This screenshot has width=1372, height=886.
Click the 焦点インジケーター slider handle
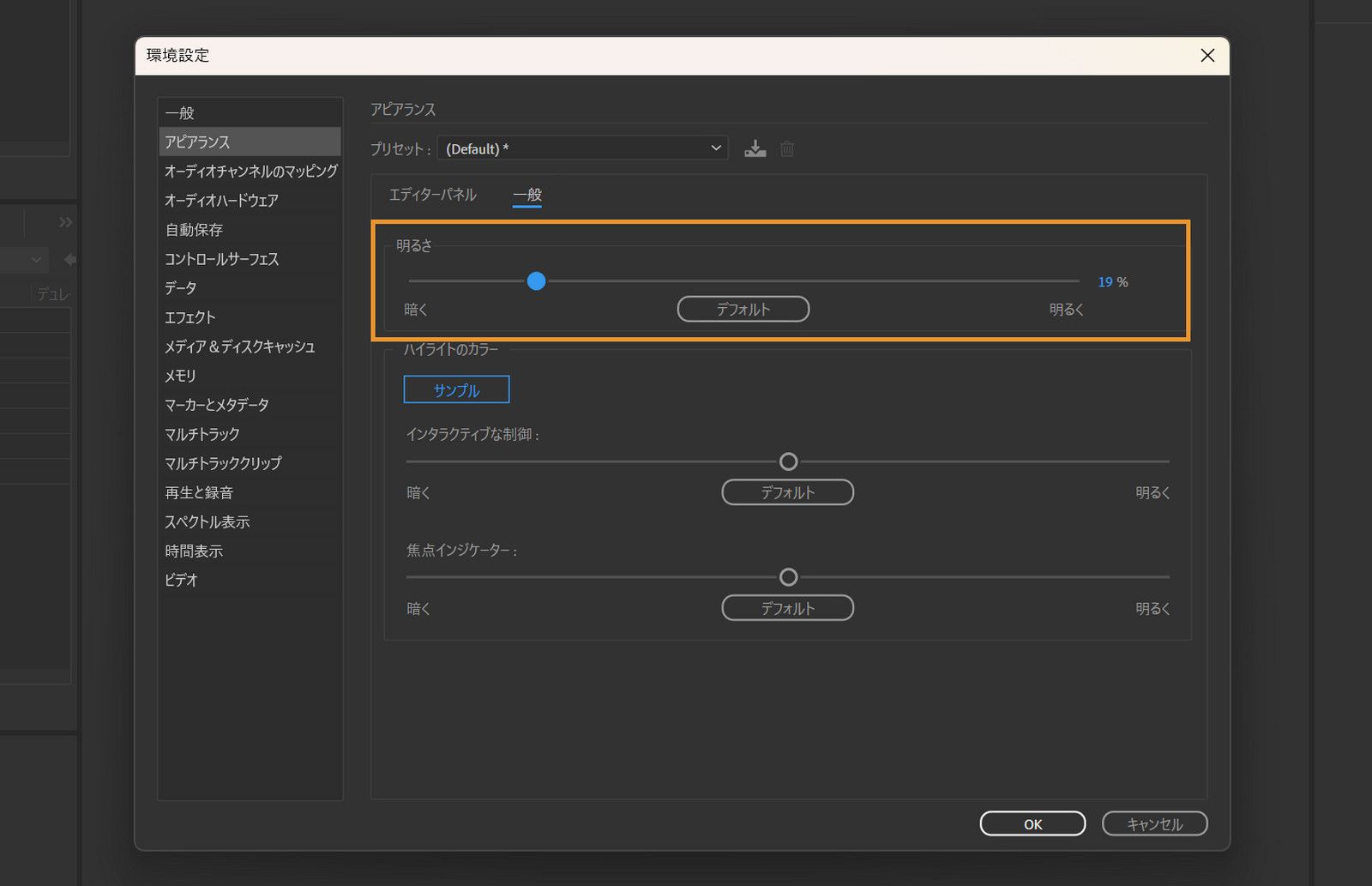(x=788, y=577)
